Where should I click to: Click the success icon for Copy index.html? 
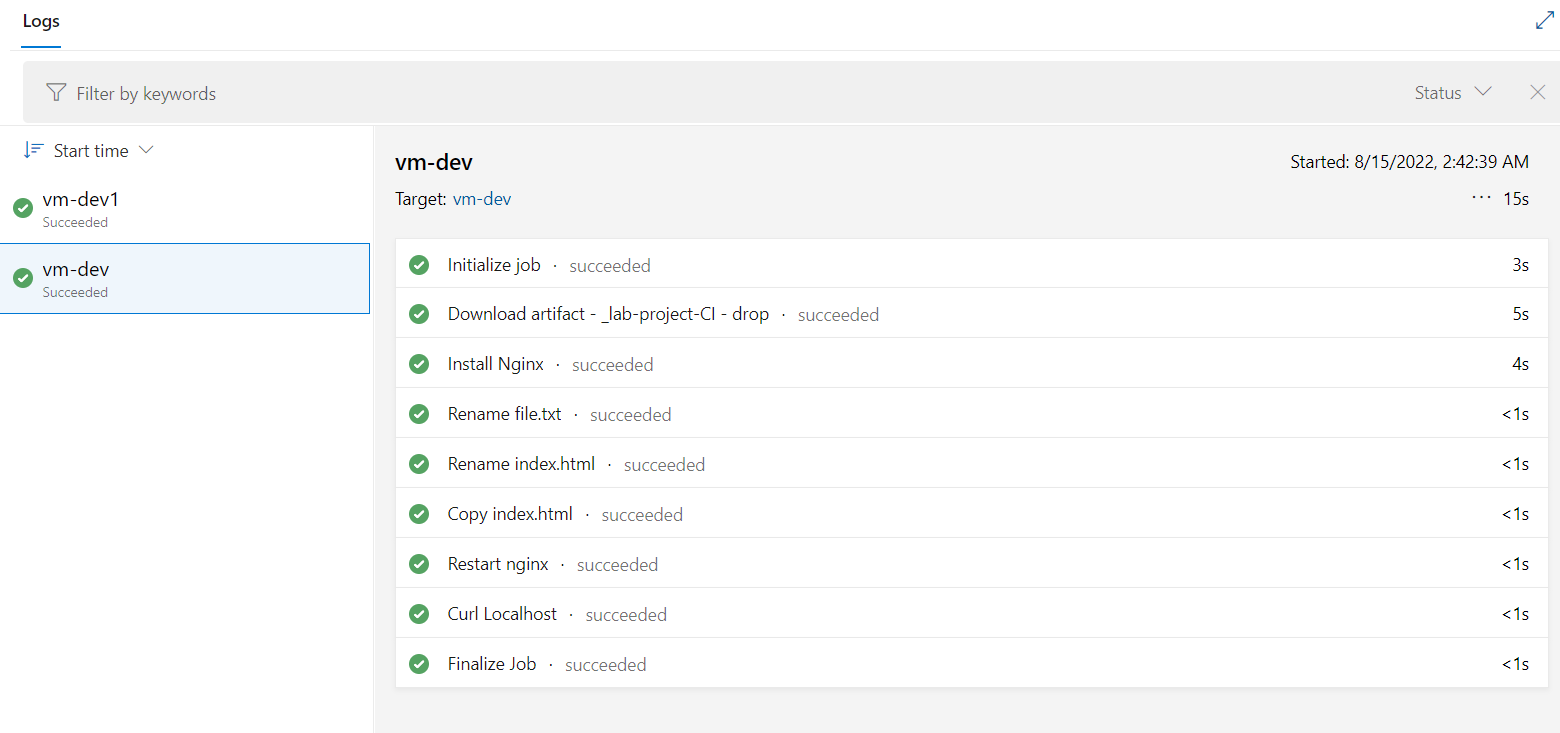419,514
